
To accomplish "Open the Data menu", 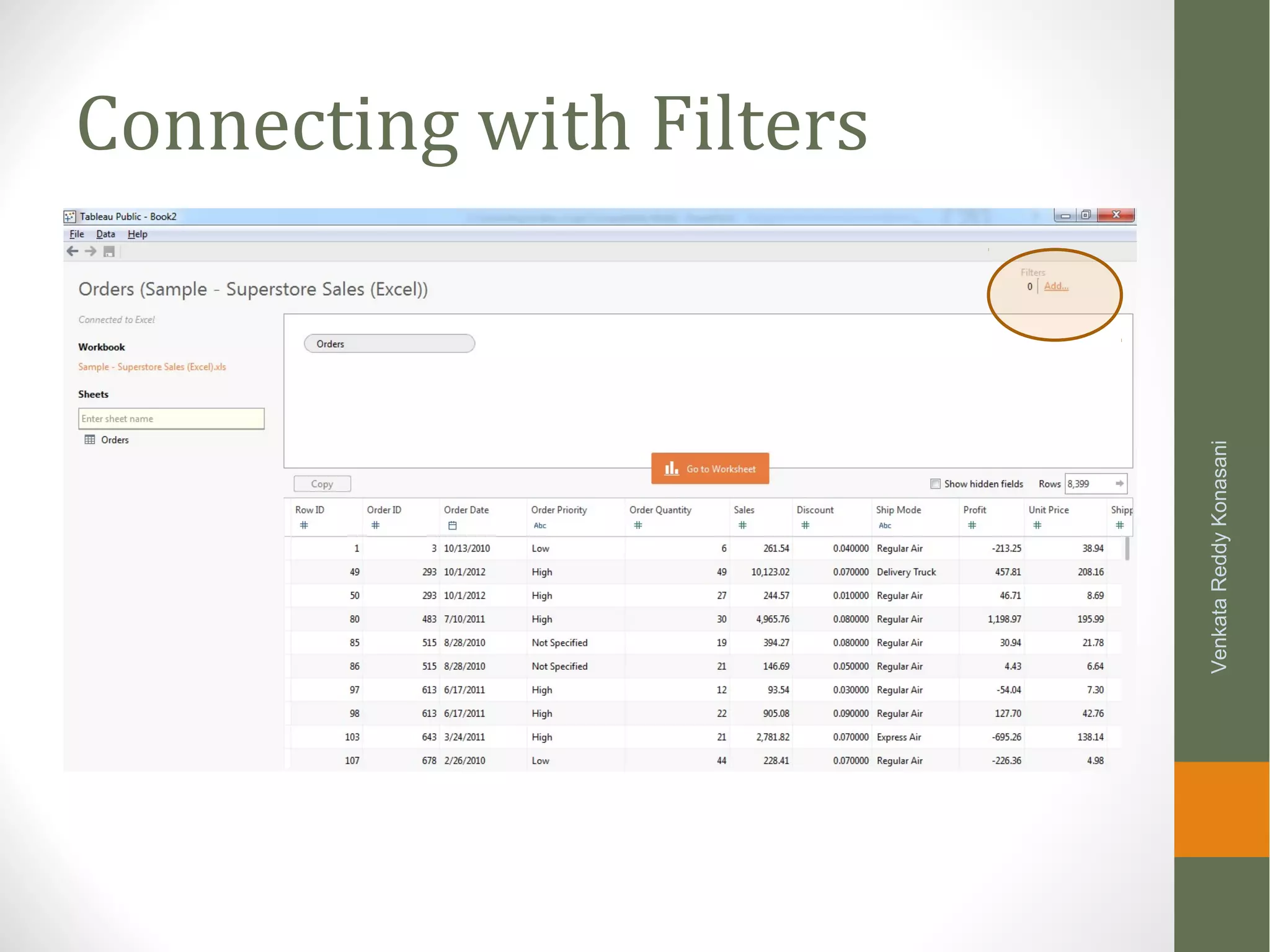I will [x=105, y=234].
